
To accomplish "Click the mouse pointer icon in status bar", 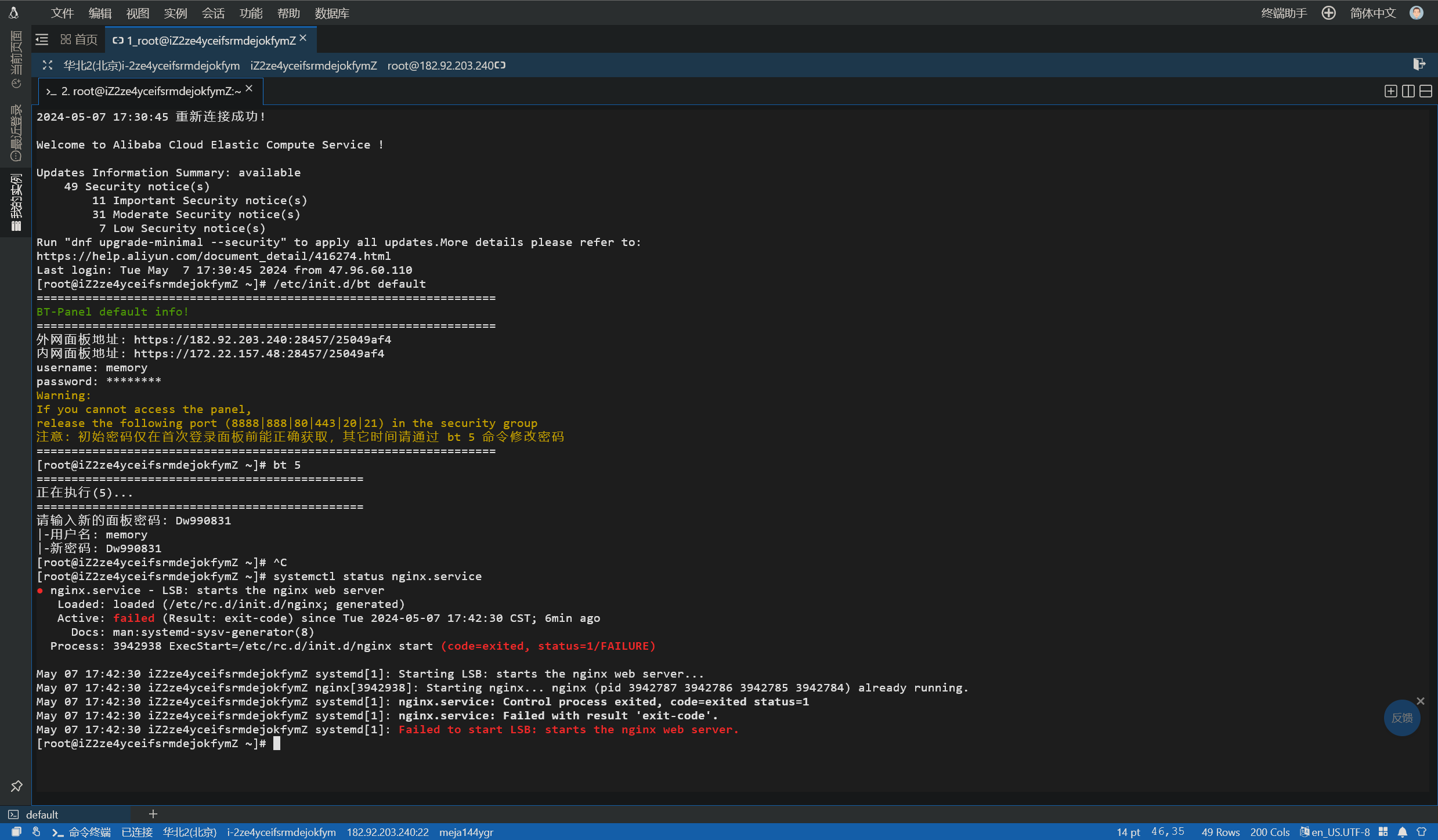I will click(36, 832).
